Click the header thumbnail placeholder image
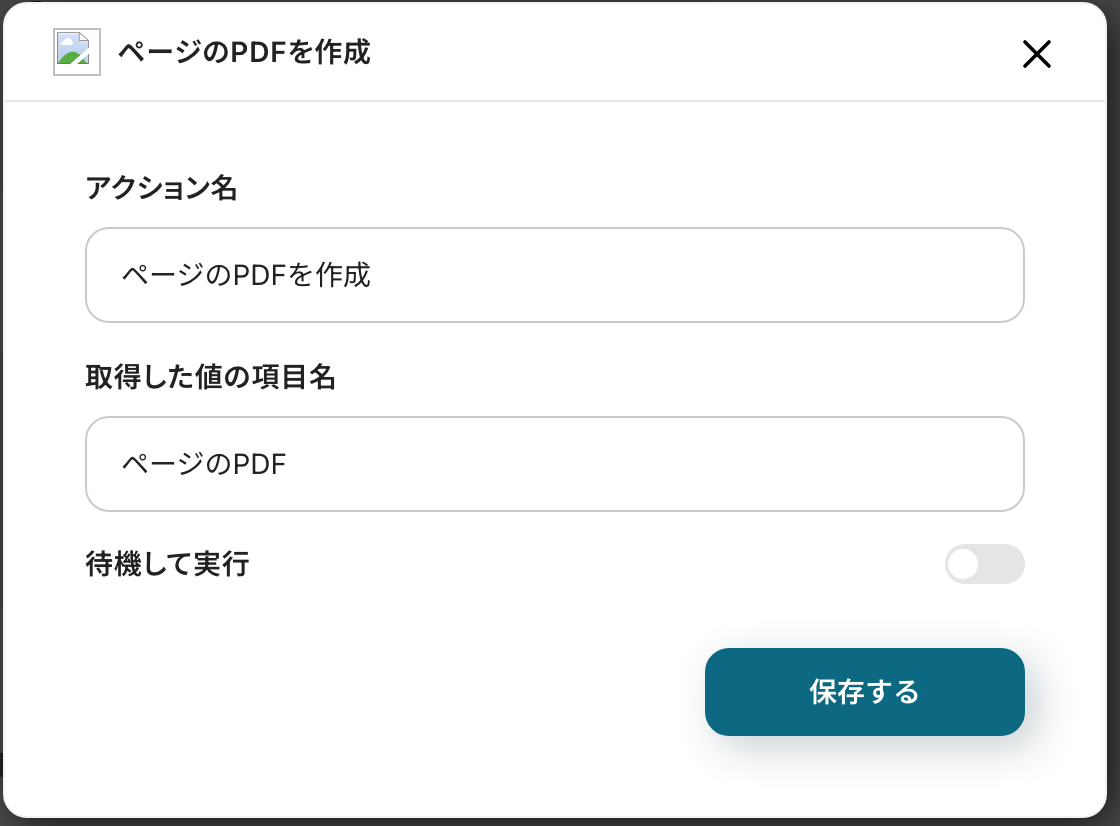The image size is (1120, 826). 76,52
